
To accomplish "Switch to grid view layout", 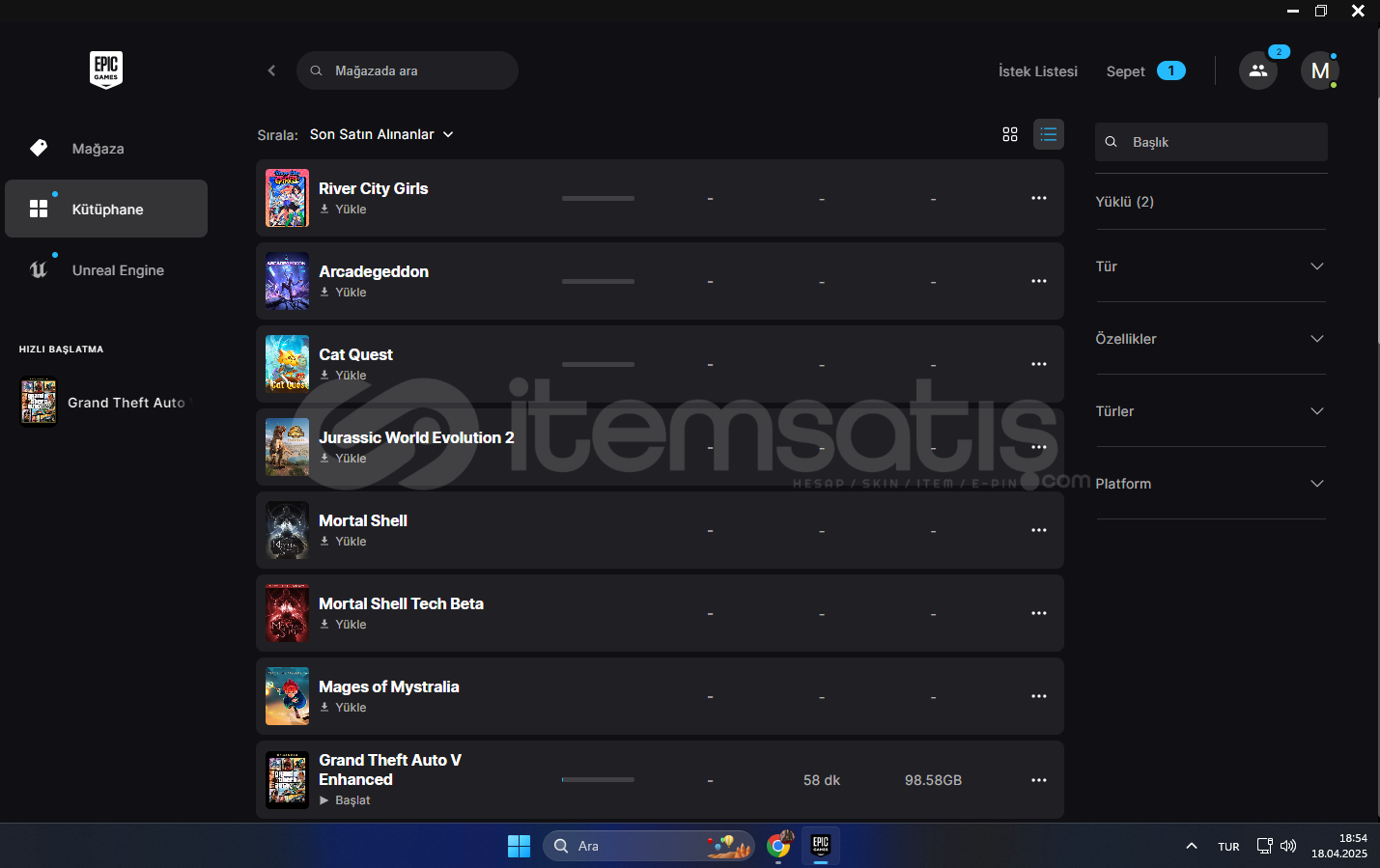I will point(1010,134).
